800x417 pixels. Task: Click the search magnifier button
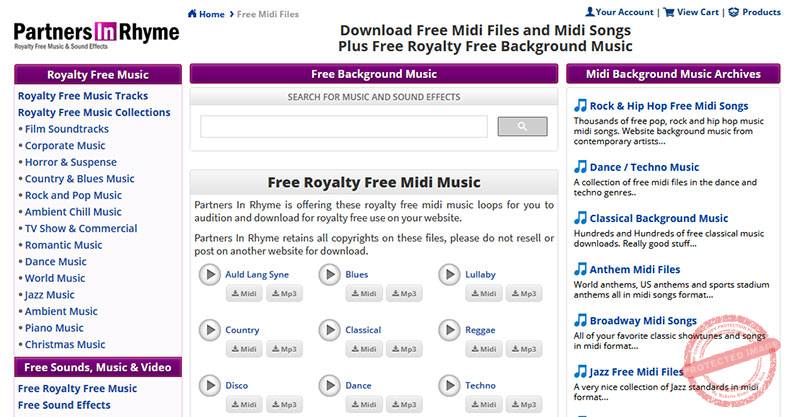[522, 126]
